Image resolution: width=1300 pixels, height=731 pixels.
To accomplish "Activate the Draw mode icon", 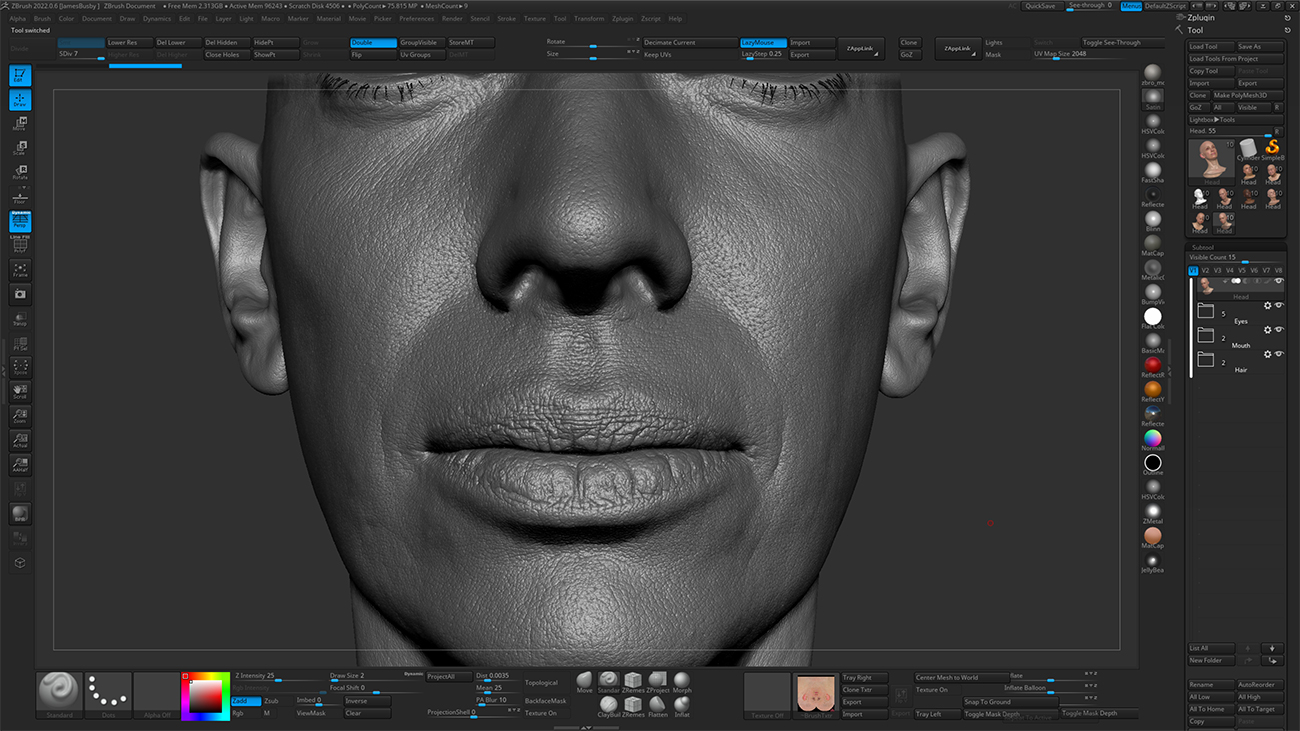I will [x=20, y=98].
